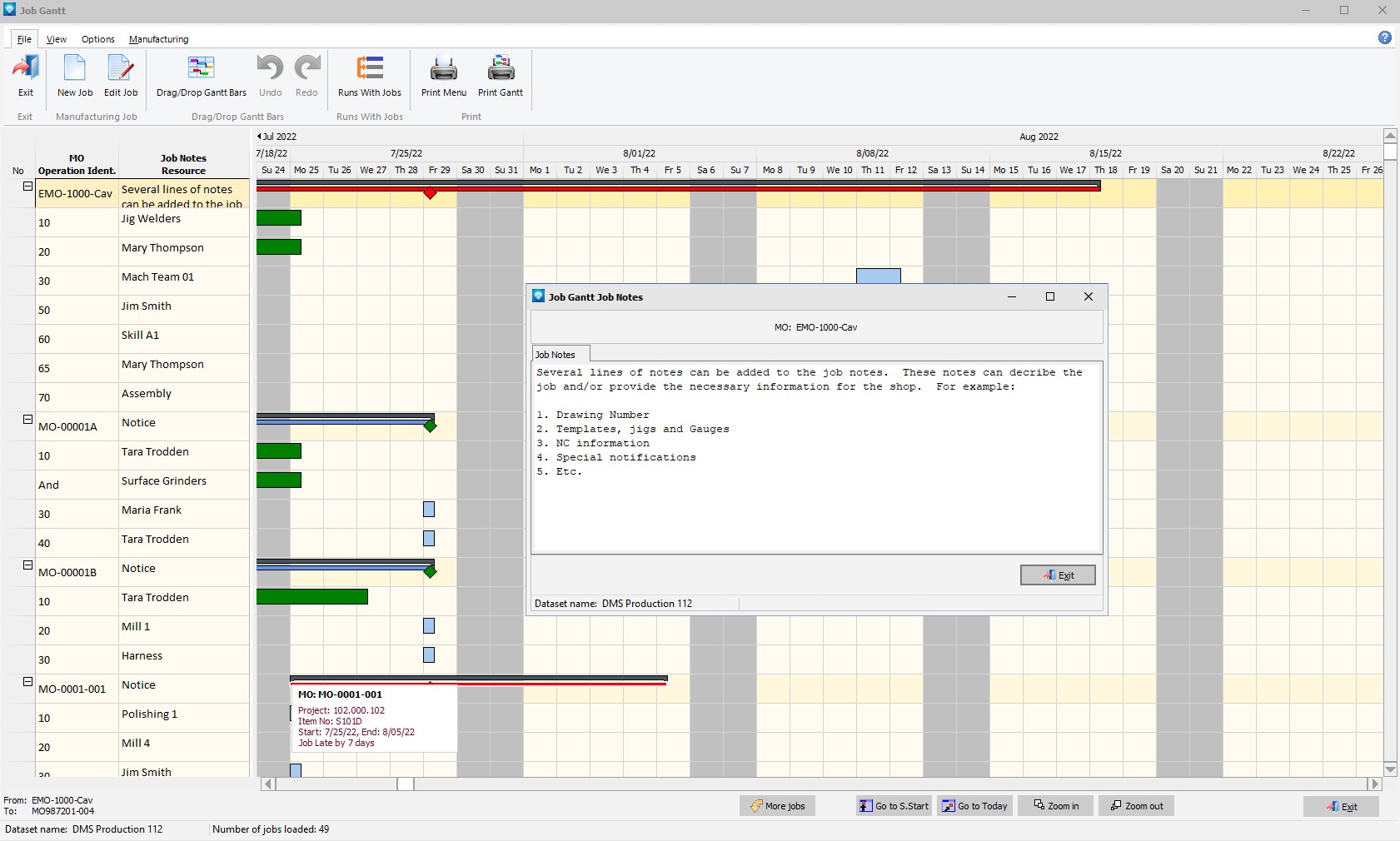Click the Mo 8 day column header
Image resolution: width=1400 pixels, height=841 pixels.
coord(773,170)
